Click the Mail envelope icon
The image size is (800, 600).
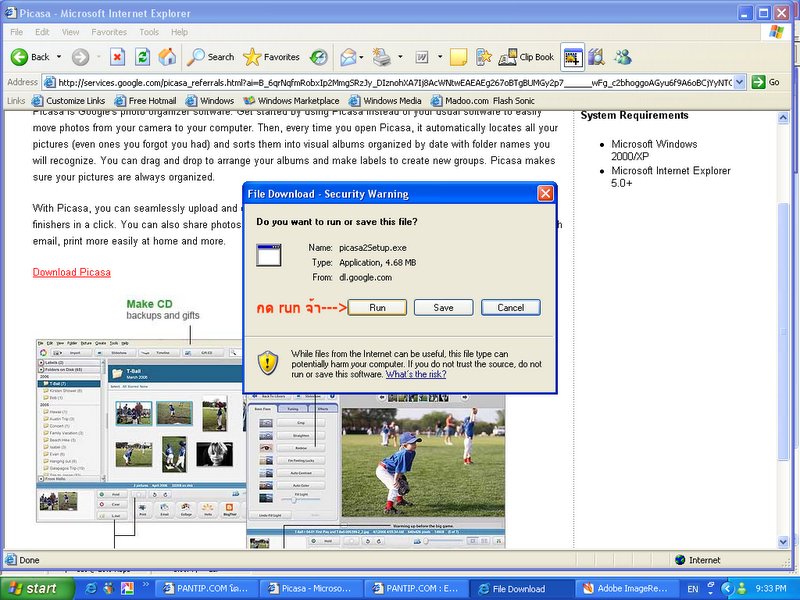348,57
